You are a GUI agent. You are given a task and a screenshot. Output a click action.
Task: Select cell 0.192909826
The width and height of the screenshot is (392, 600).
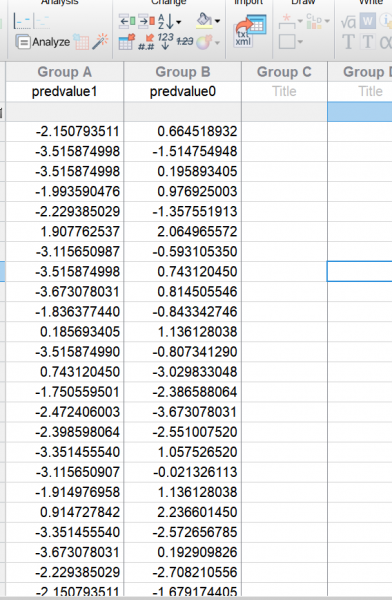(x=183, y=553)
